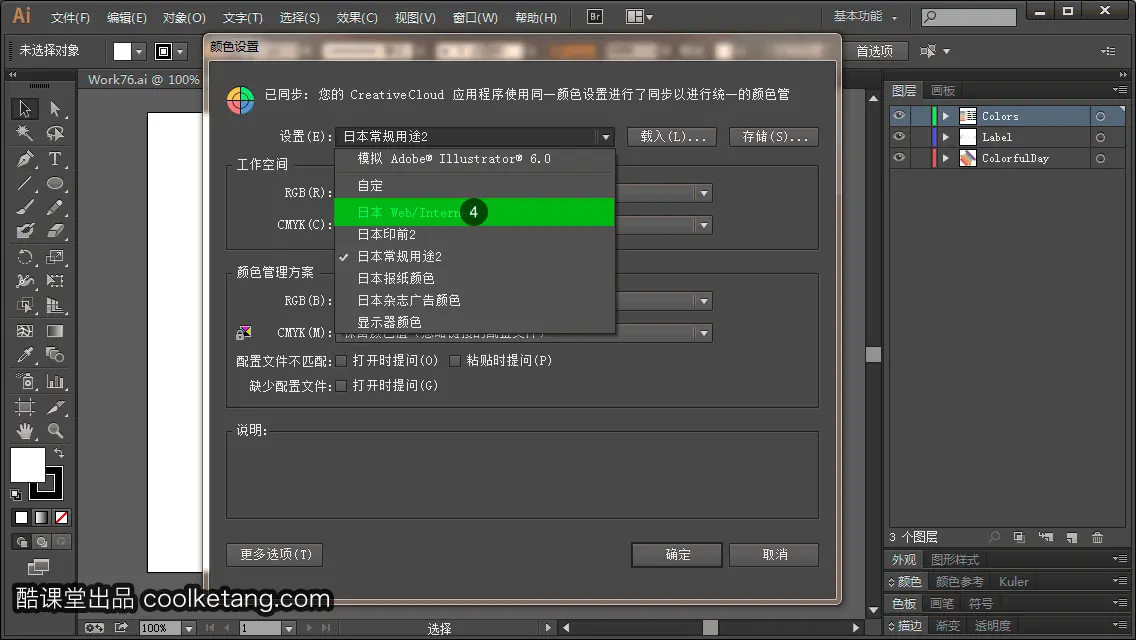Click the 100% zoom level field
The image size is (1136, 640).
click(x=160, y=628)
